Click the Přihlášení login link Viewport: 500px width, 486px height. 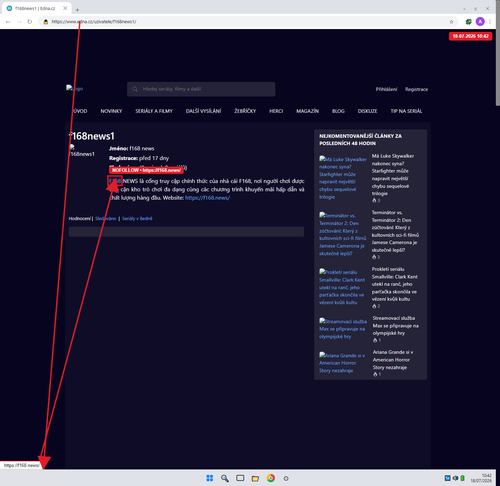[386, 89]
